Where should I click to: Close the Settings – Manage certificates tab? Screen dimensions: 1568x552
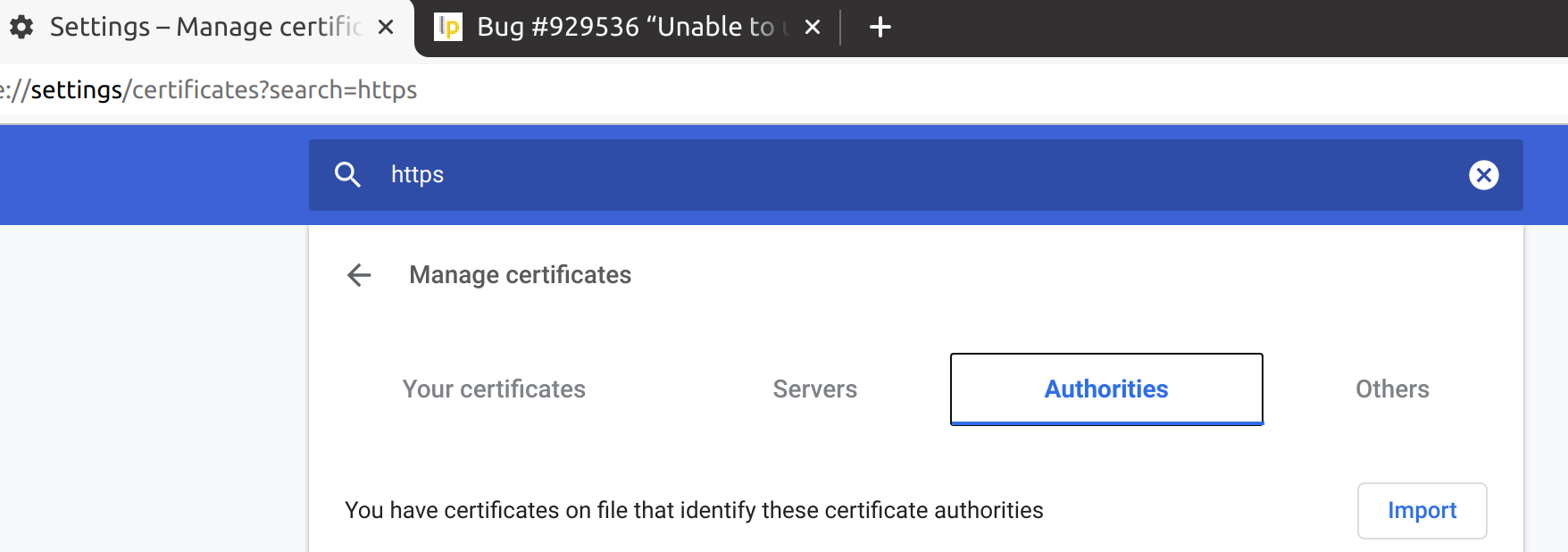[386, 28]
